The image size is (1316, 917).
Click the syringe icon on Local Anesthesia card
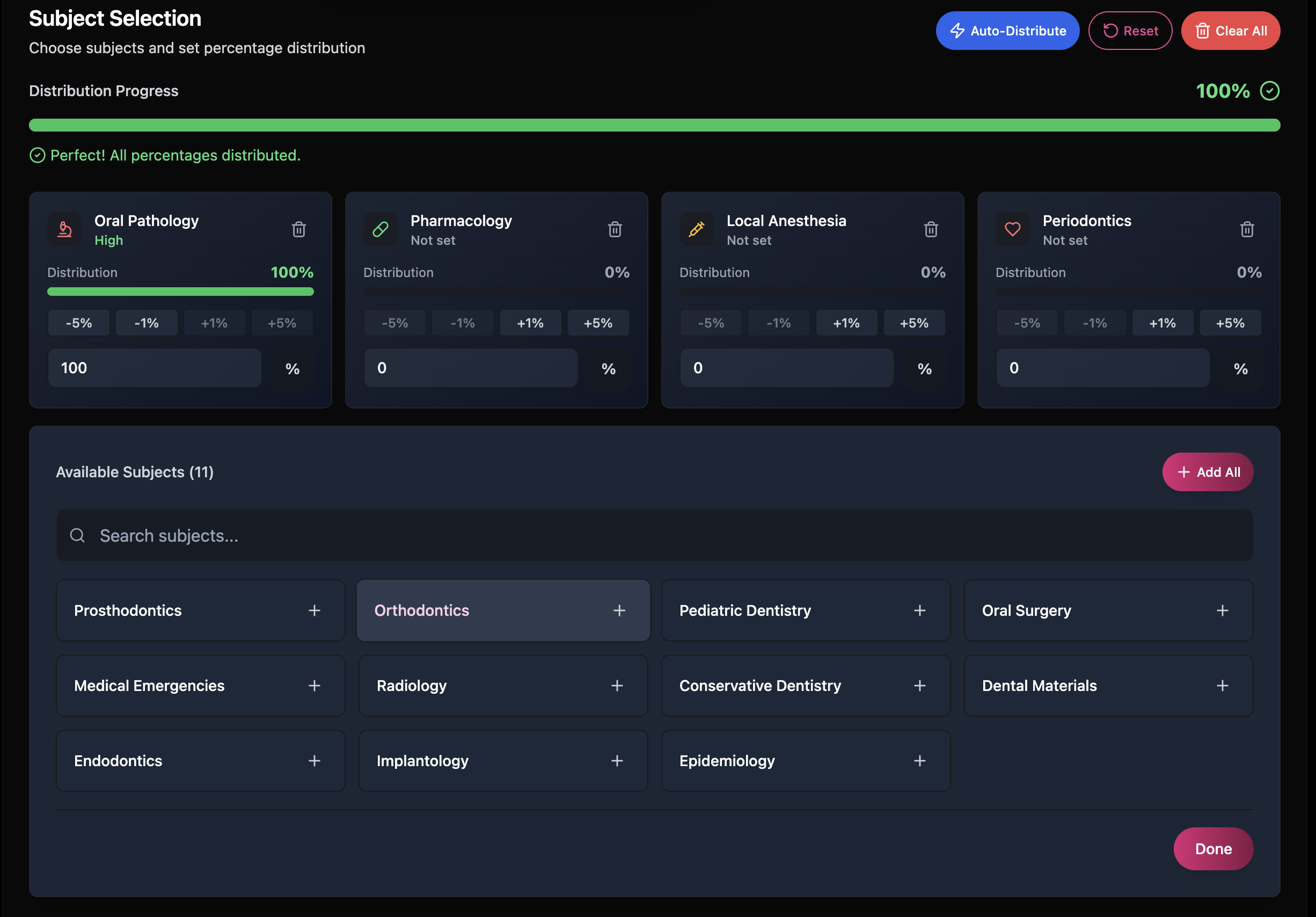click(697, 229)
